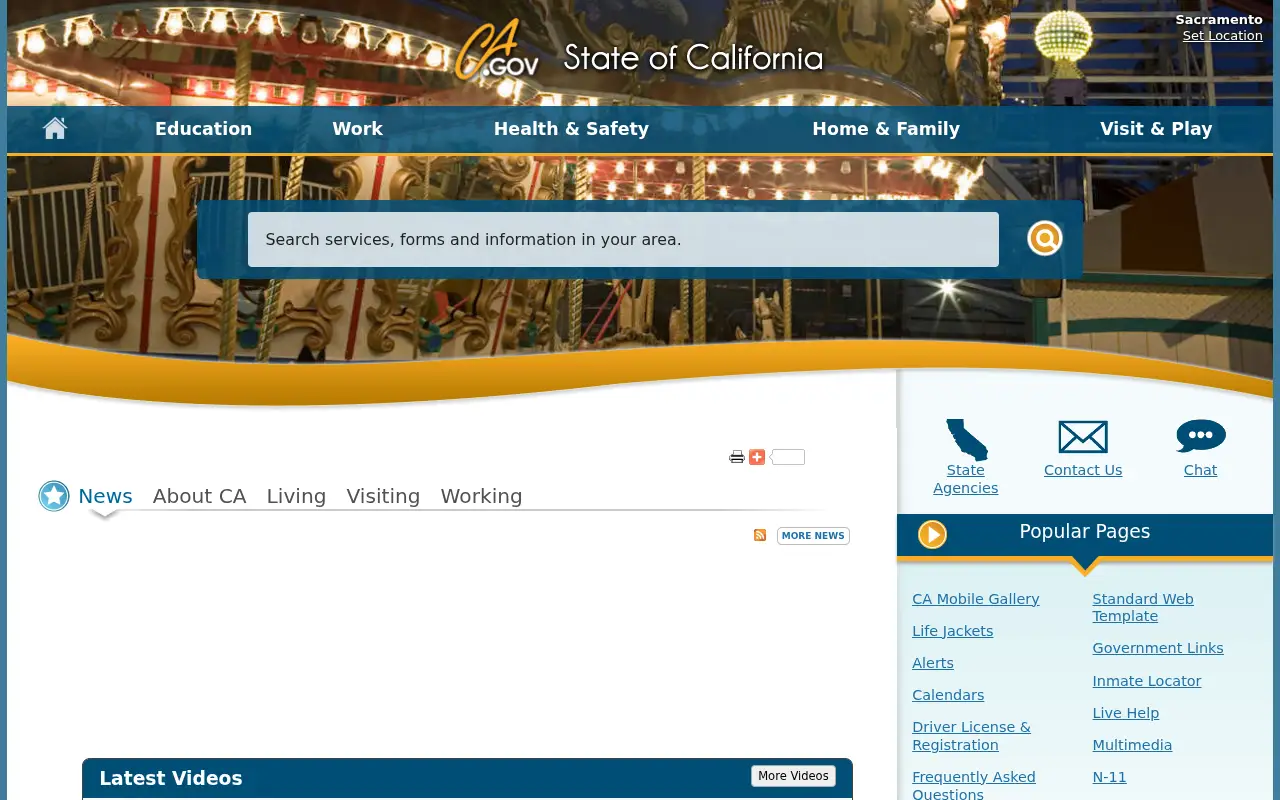
Task: Open the Health & Safety menu
Action: tap(571, 129)
